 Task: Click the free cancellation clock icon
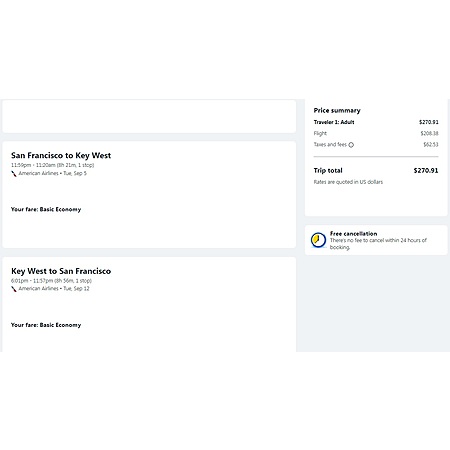[x=318, y=240]
